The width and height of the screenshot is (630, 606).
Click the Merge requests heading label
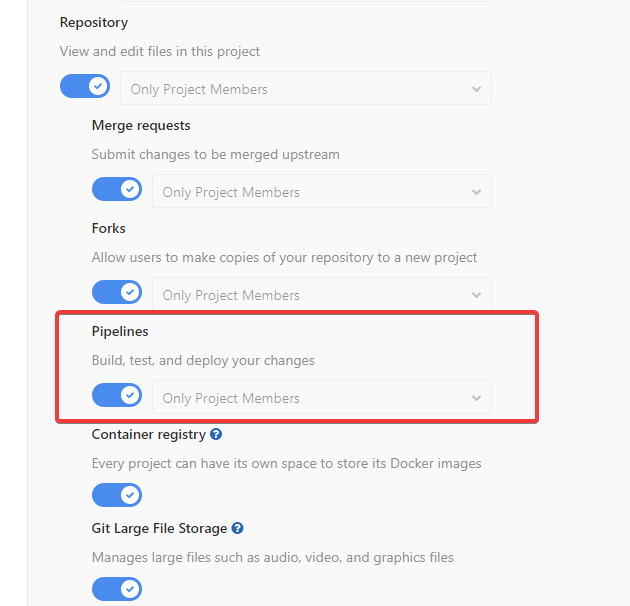pyautogui.click(x=141, y=125)
